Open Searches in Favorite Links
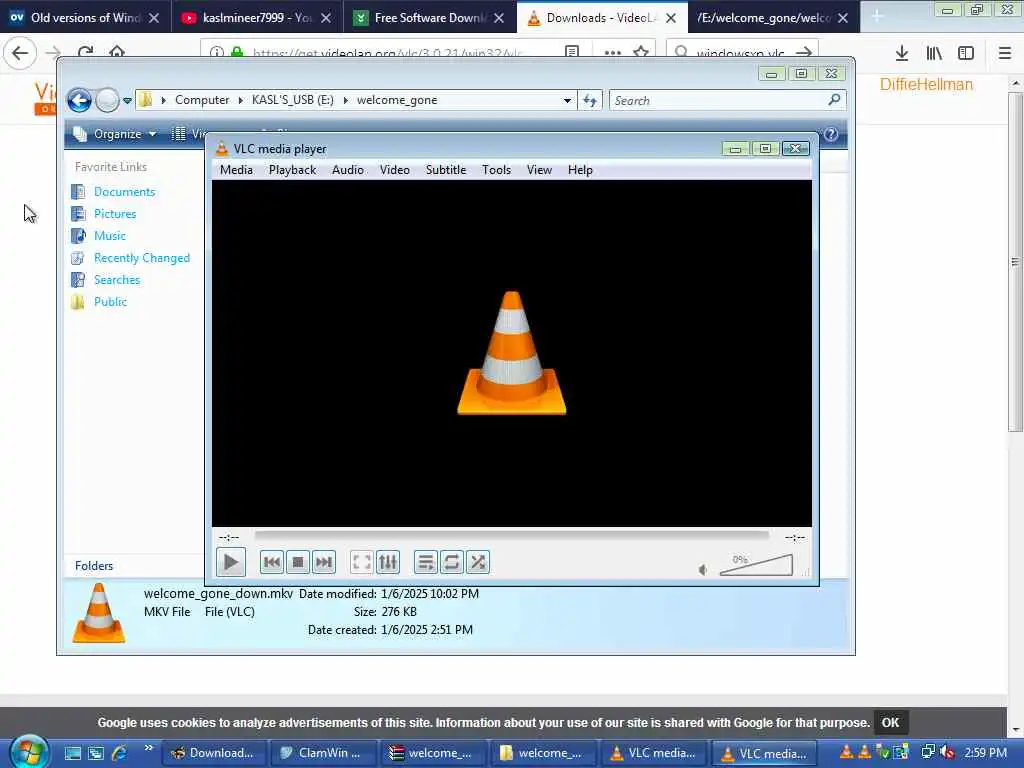1024x768 pixels. click(x=117, y=280)
